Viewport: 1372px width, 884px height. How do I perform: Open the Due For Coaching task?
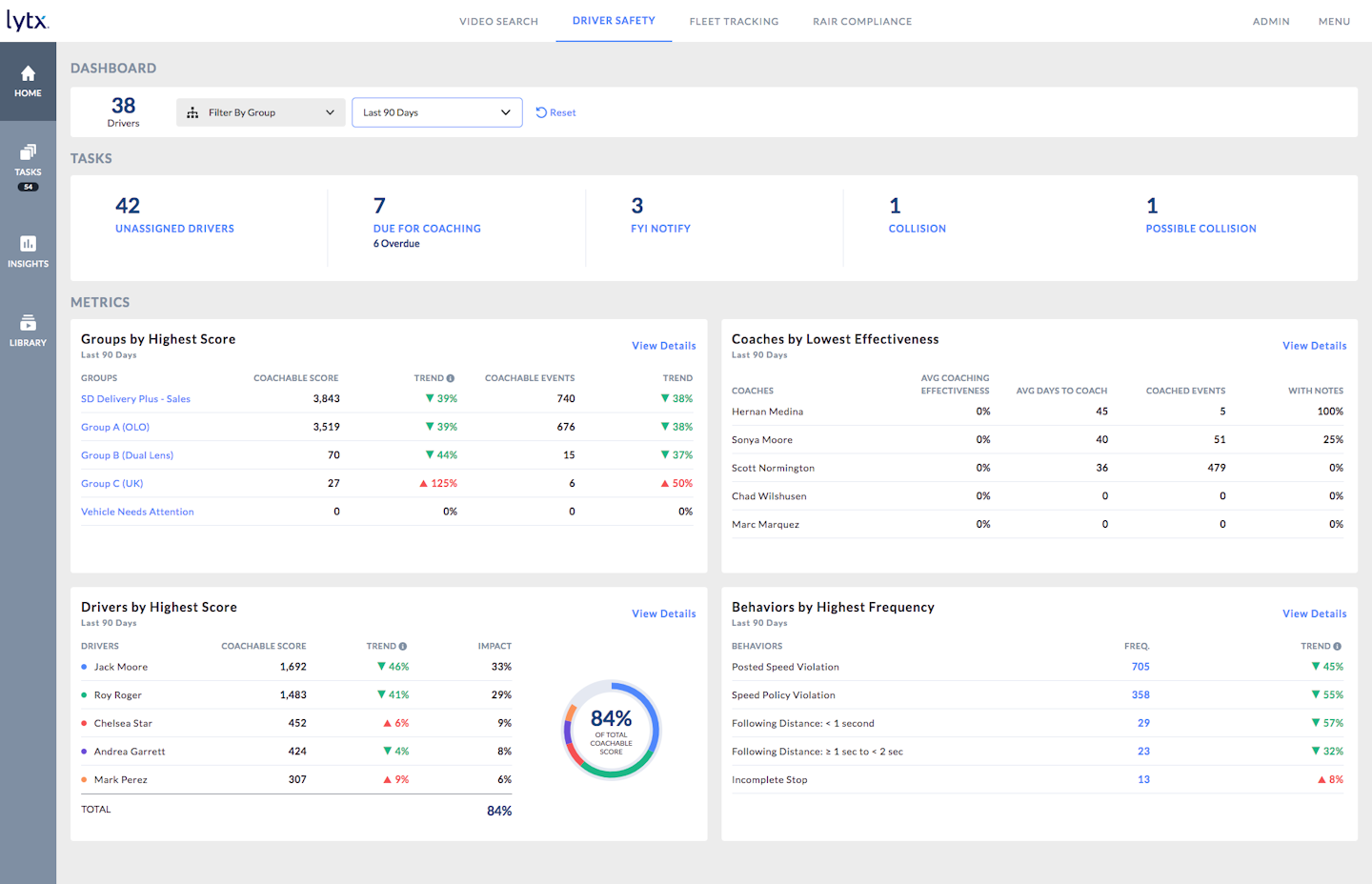click(427, 229)
